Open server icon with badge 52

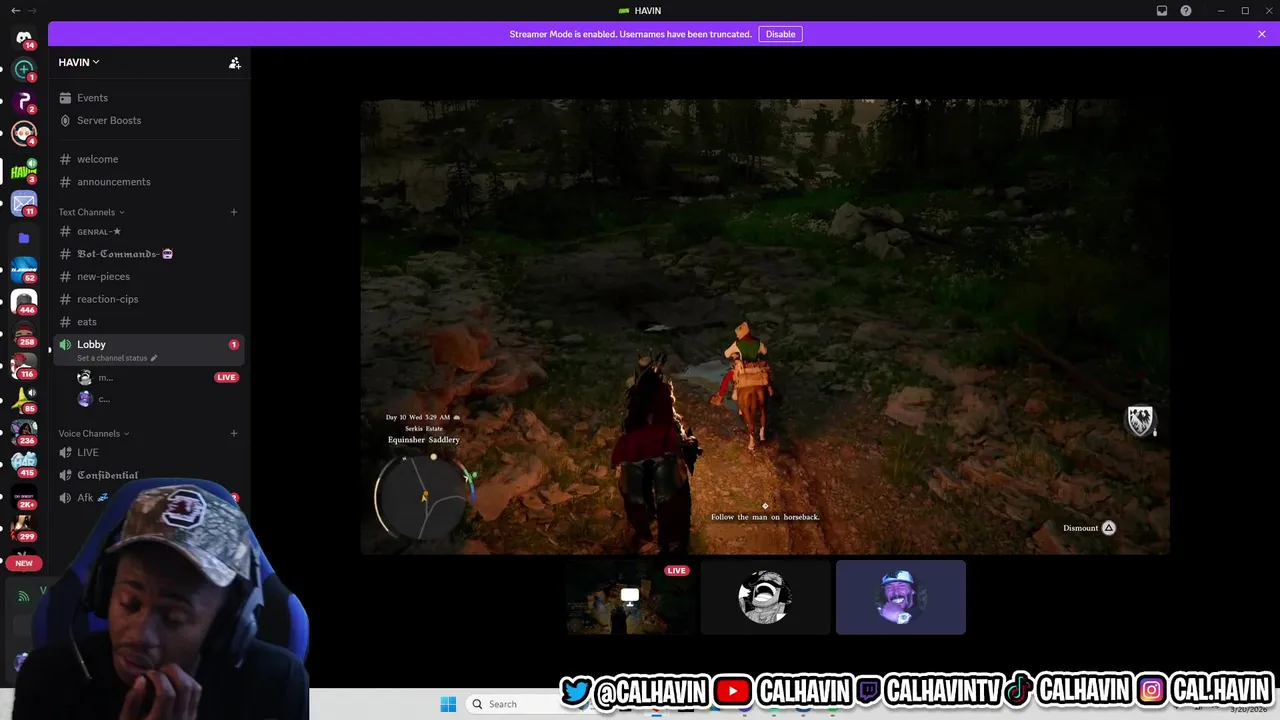(x=24, y=268)
